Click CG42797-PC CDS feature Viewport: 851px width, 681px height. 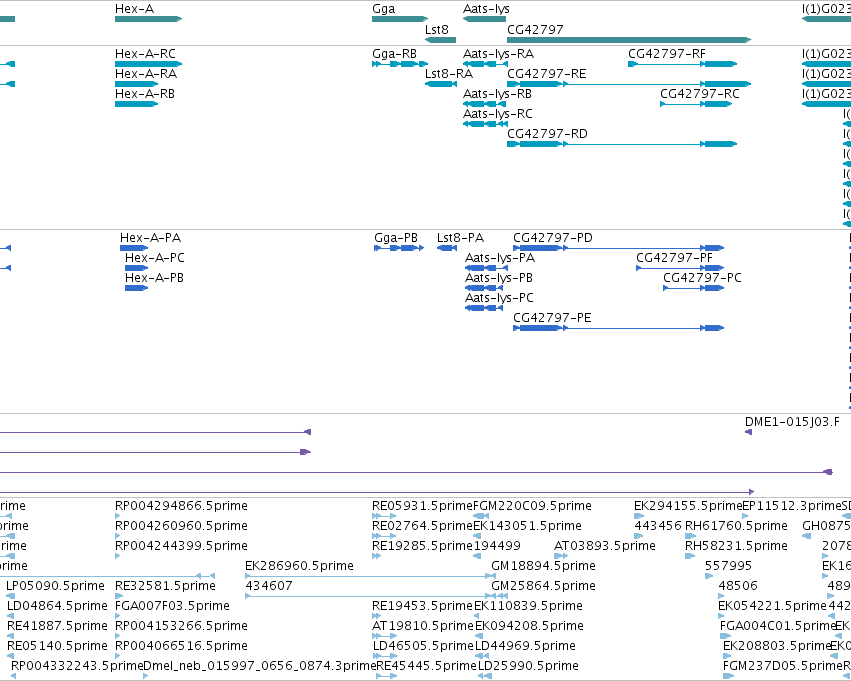[694, 288]
